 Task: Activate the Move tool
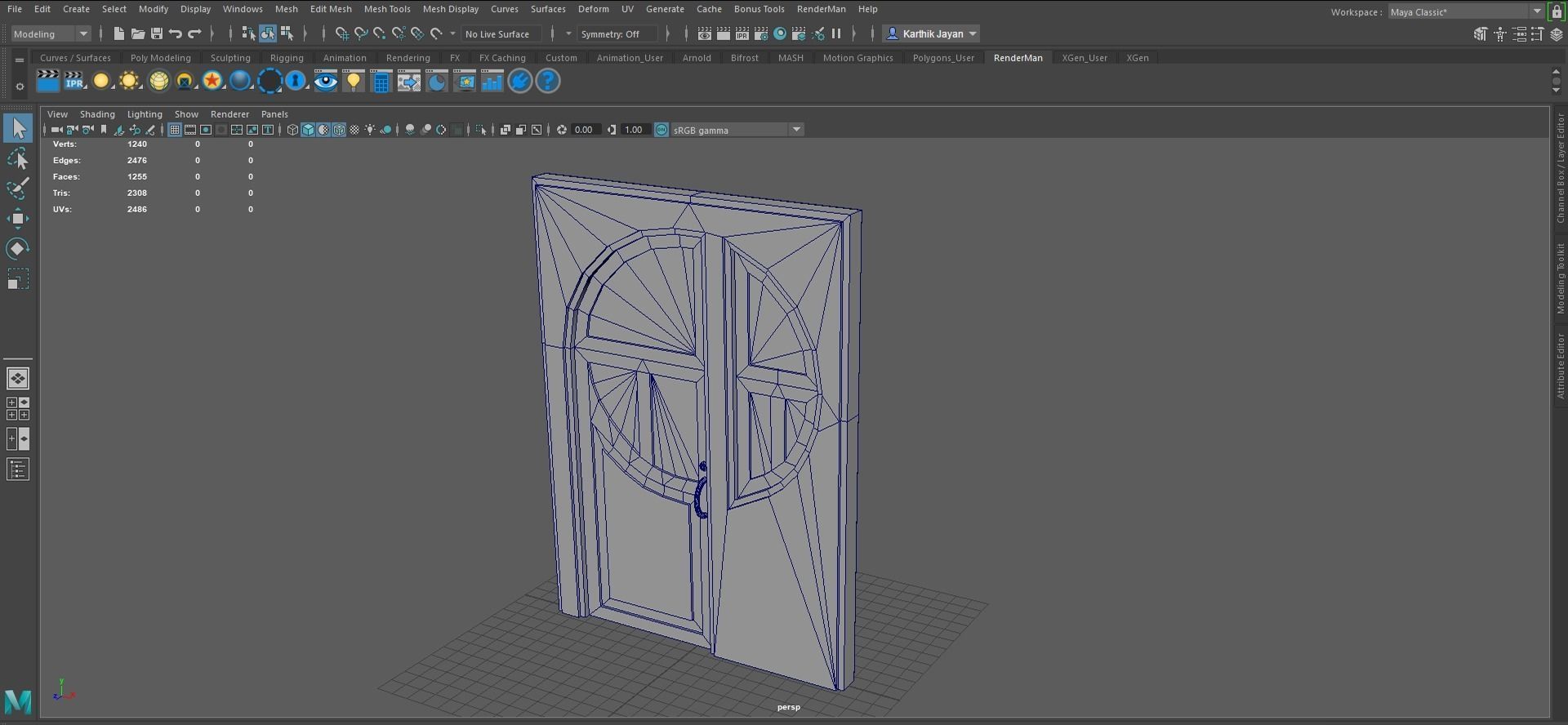point(18,218)
